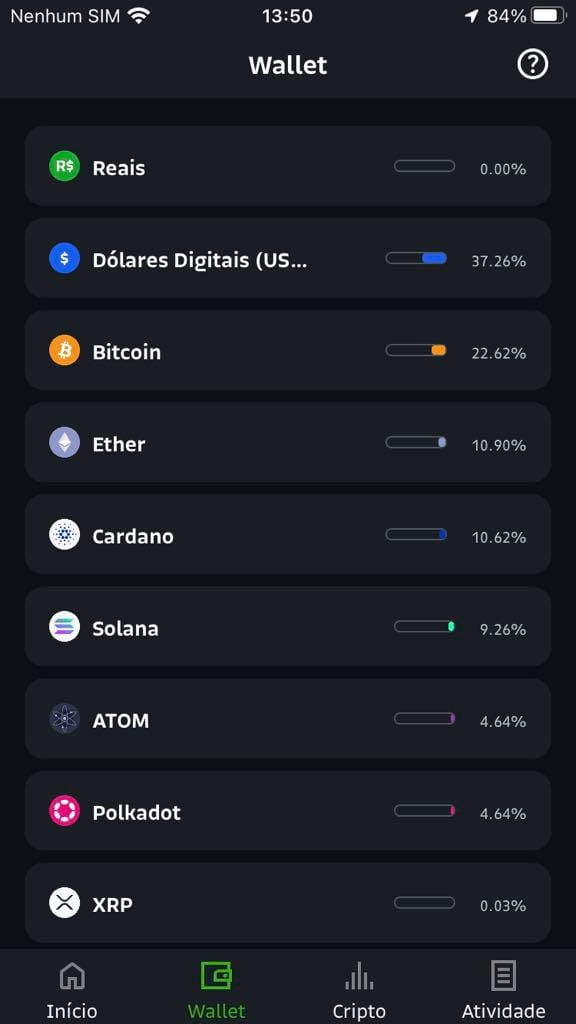Open the help question mark icon
This screenshot has width=576, height=1024.
(532, 65)
